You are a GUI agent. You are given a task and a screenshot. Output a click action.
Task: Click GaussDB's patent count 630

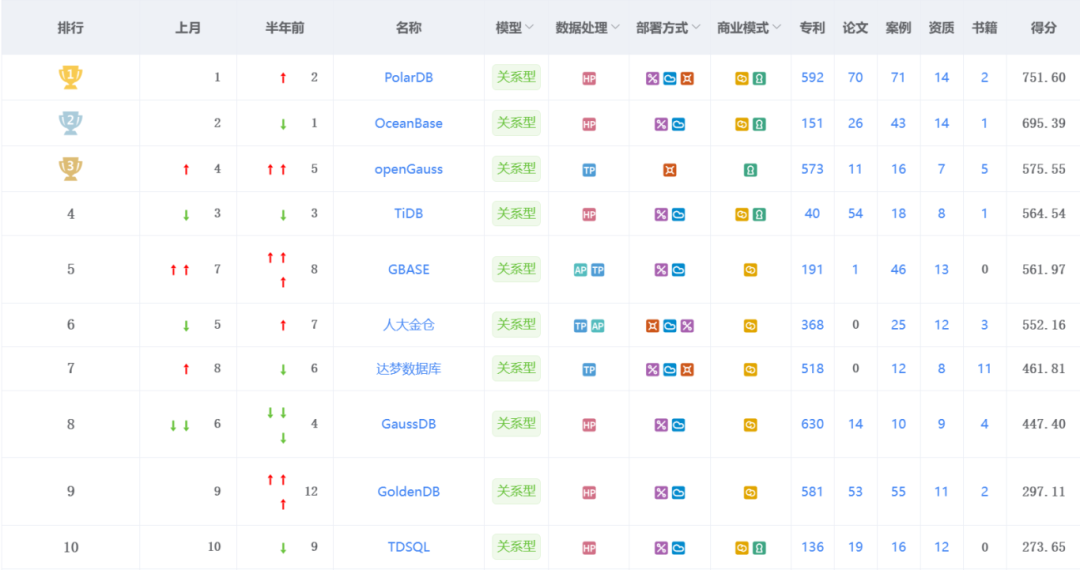812,424
